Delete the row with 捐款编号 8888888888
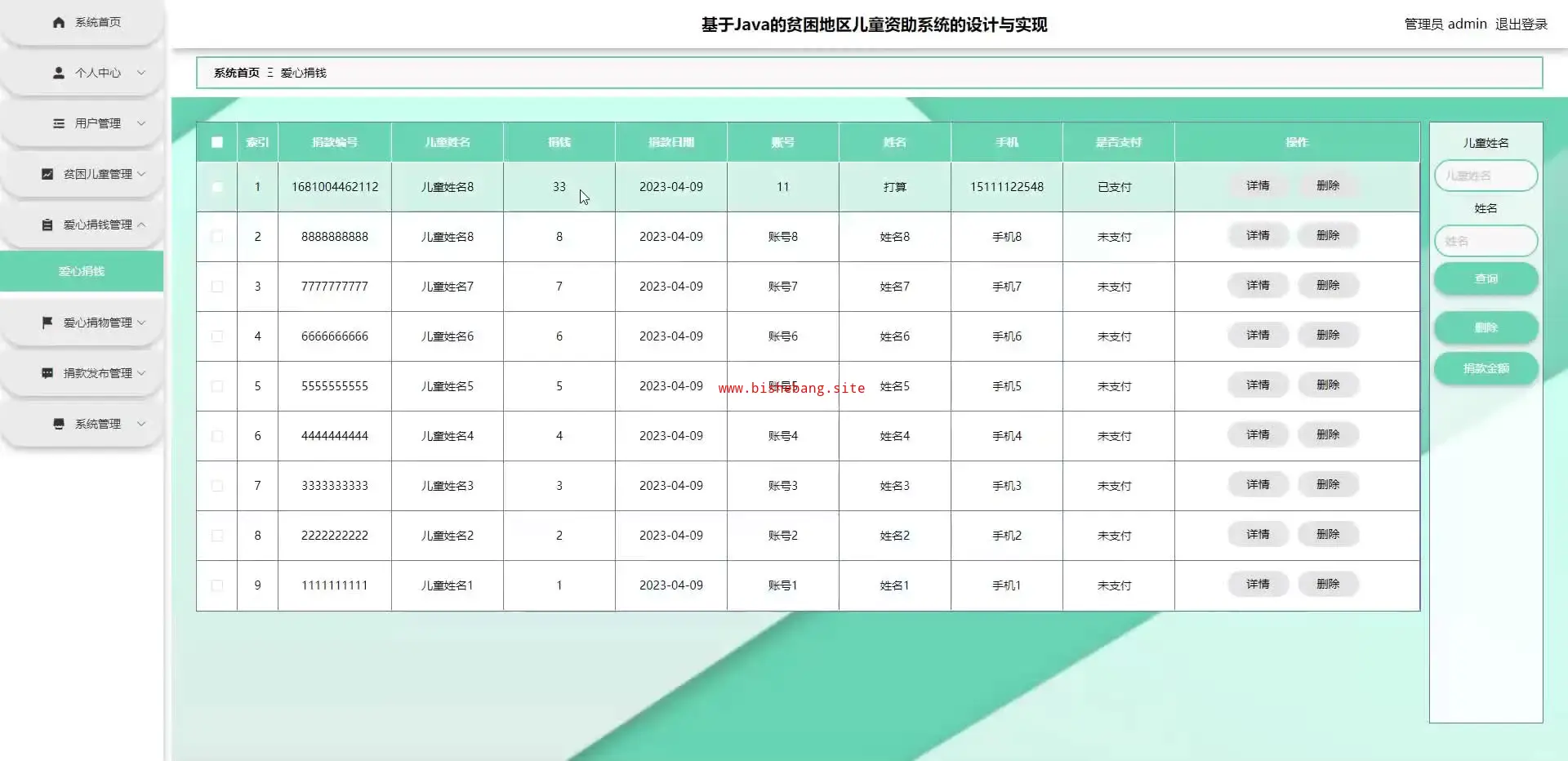The image size is (1568, 761). (x=1328, y=236)
